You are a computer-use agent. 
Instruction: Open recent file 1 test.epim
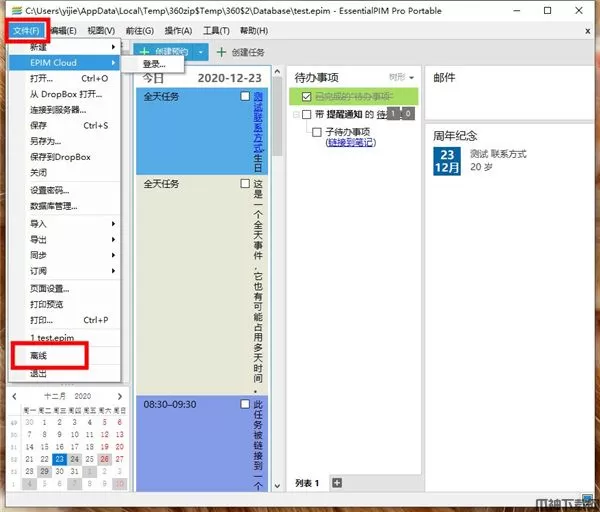[x=64, y=338]
